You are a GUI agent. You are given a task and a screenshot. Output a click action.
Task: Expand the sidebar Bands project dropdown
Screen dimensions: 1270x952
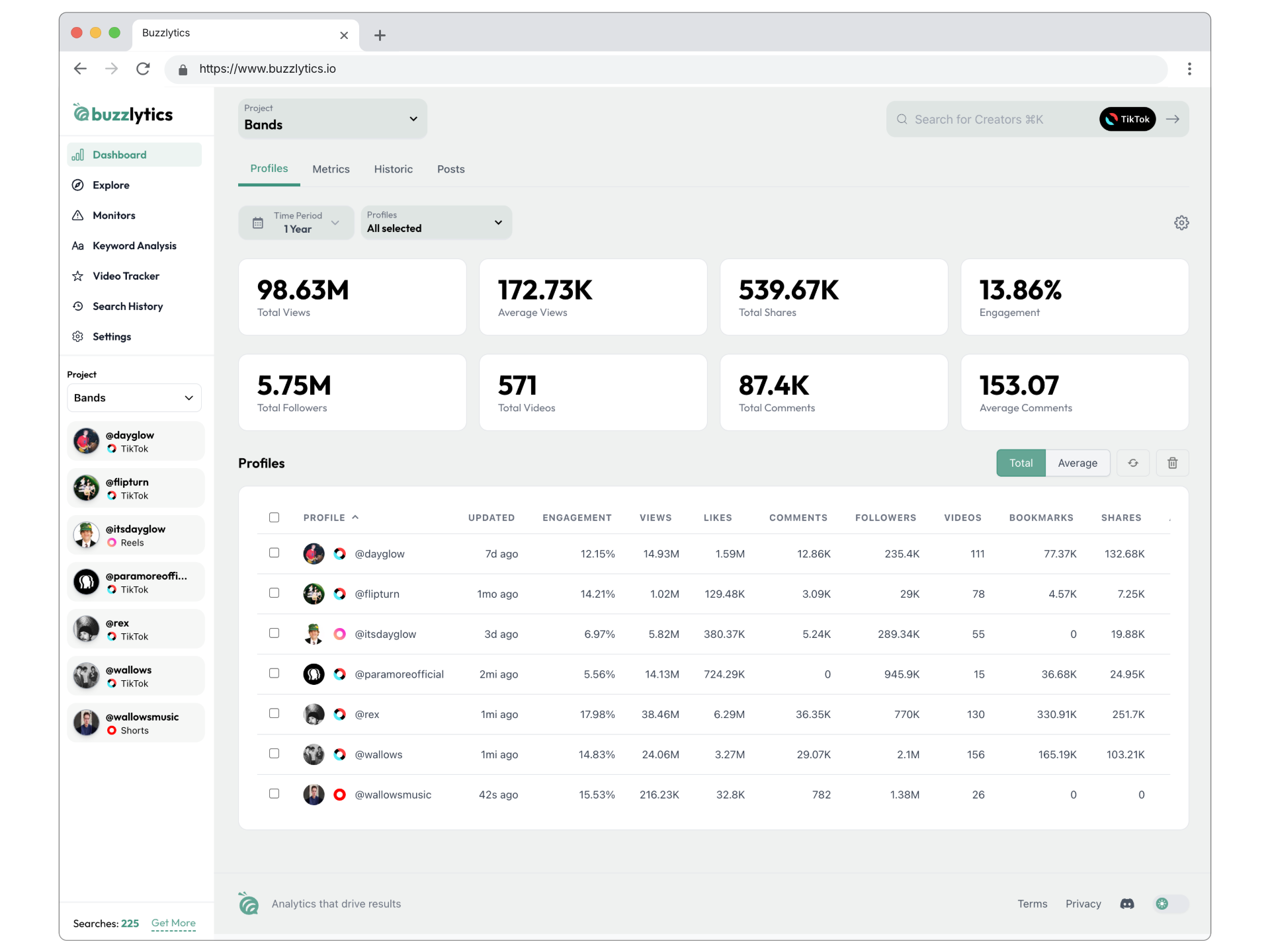[x=134, y=398]
